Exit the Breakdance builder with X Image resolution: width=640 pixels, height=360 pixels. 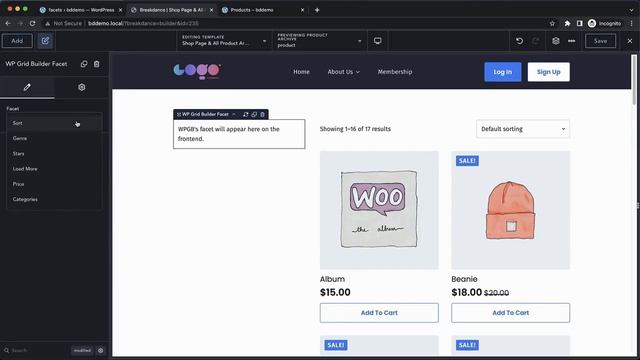[x=630, y=41]
